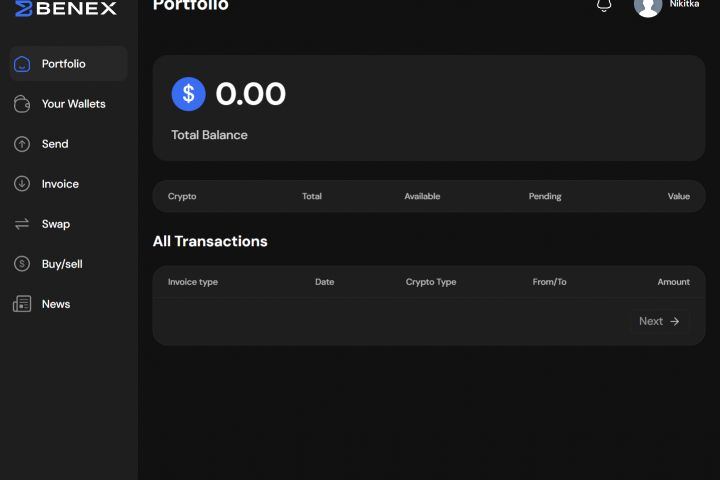Click the Invoice down-arrow icon
This screenshot has width=720, height=480.
(x=22, y=184)
